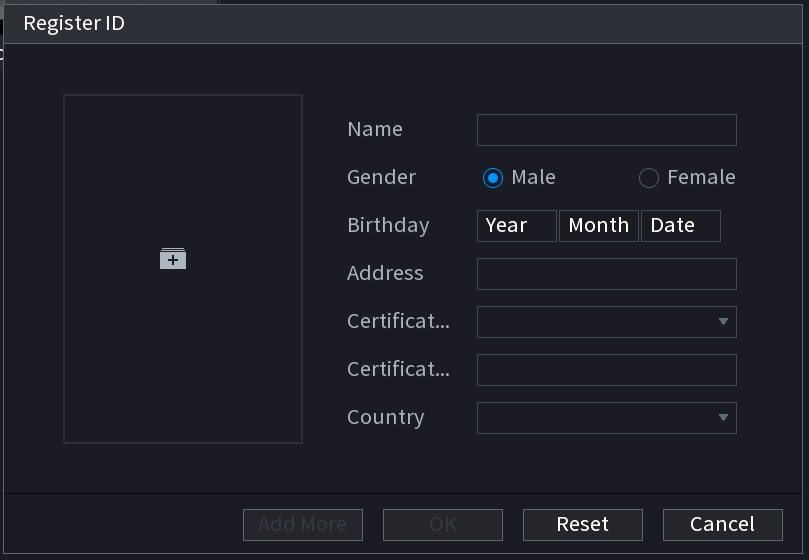Click the Male label text

point(533,178)
